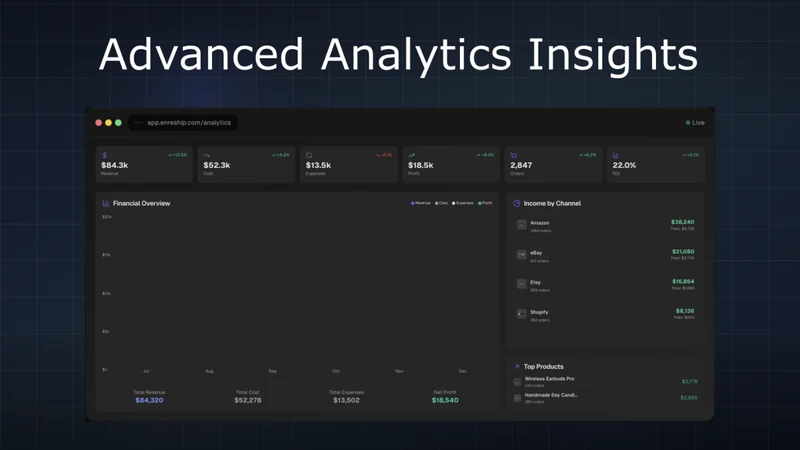Select the Amazon channel name
The image size is (800, 450).
point(540,223)
